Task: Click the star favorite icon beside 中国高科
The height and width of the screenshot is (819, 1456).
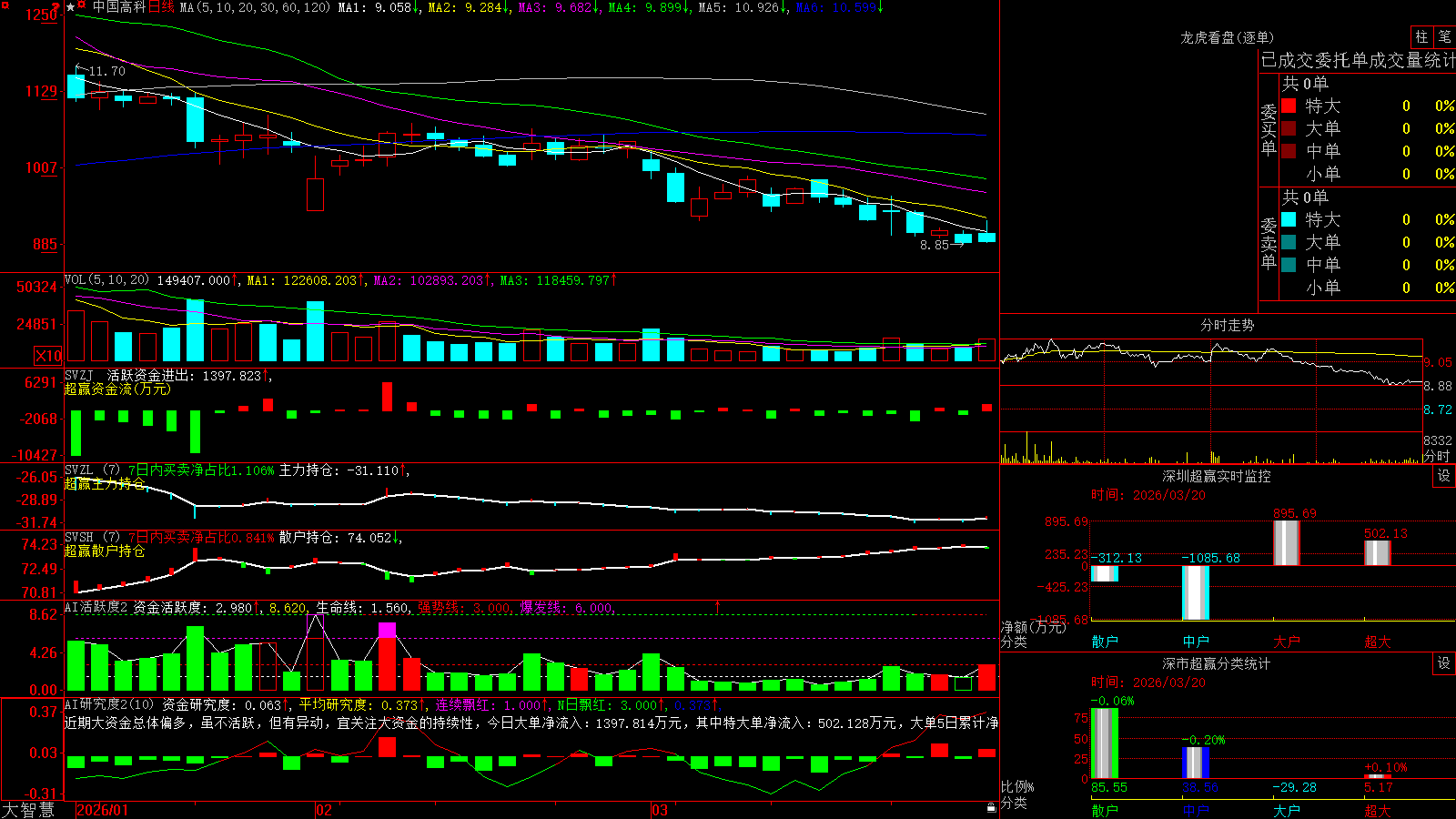Action: 70,7
